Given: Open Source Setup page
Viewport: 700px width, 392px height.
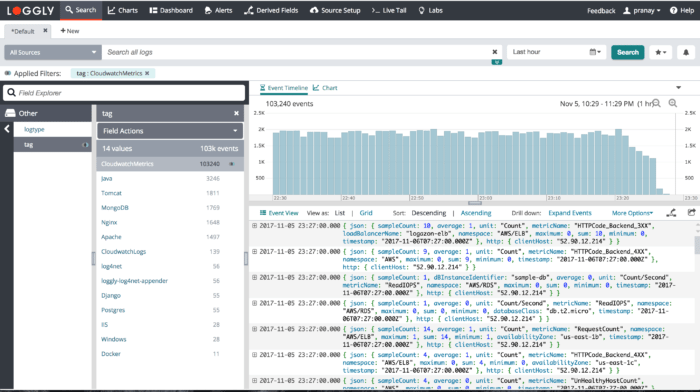Looking at the screenshot, I should coord(335,10).
